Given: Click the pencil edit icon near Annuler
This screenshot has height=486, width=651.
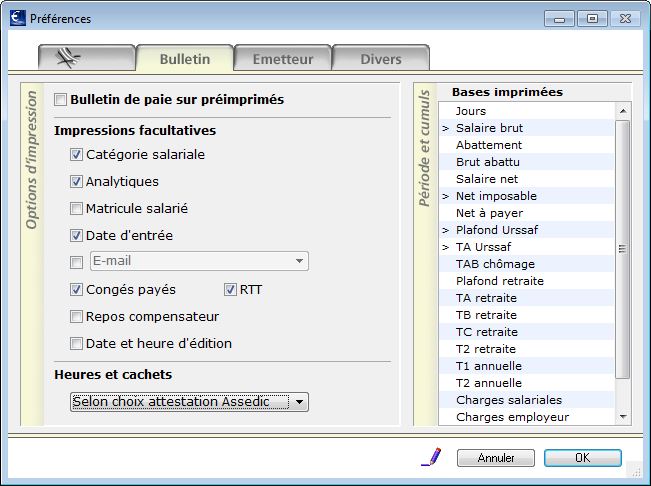Looking at the screenshot, I should coord(431,457).
